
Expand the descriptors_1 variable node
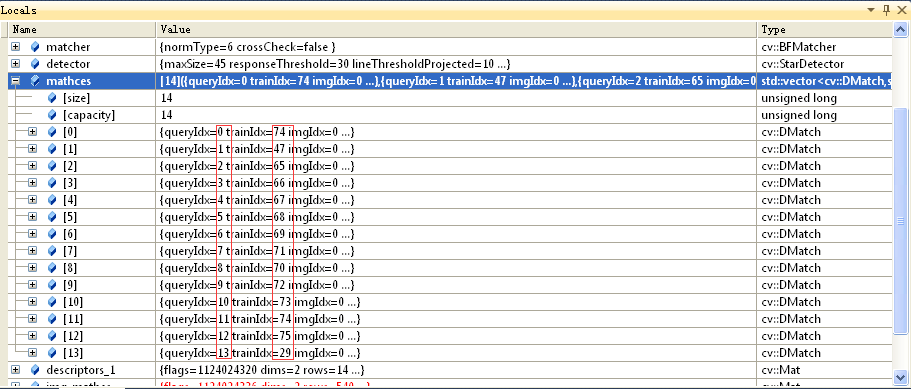[15, 369]
